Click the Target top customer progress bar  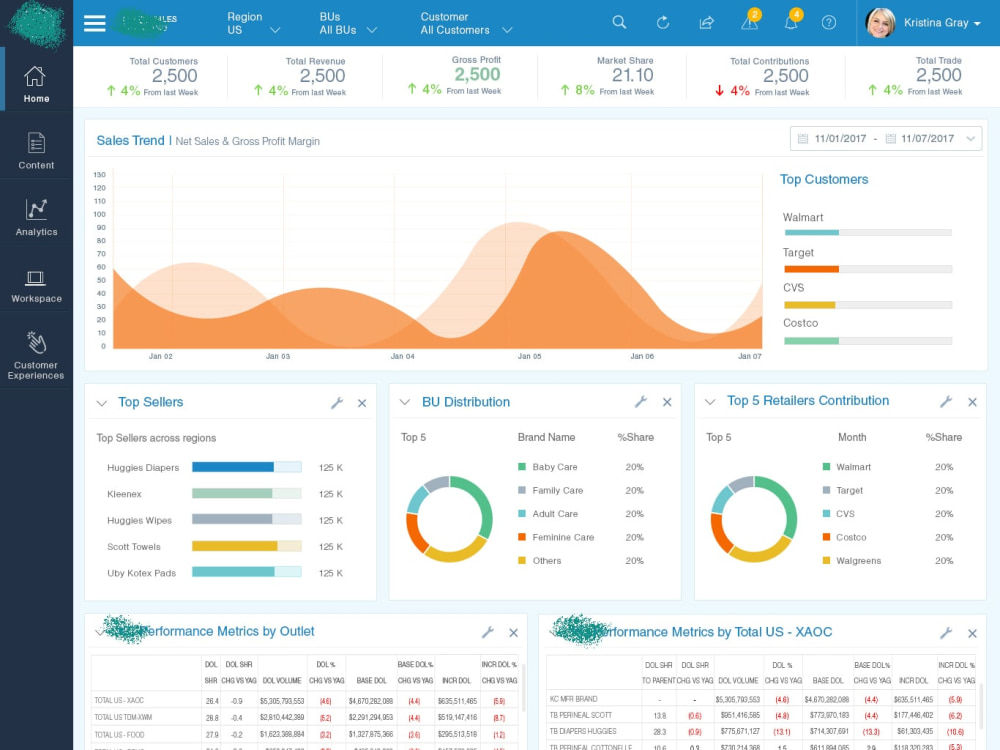click(x=867, y=269)
